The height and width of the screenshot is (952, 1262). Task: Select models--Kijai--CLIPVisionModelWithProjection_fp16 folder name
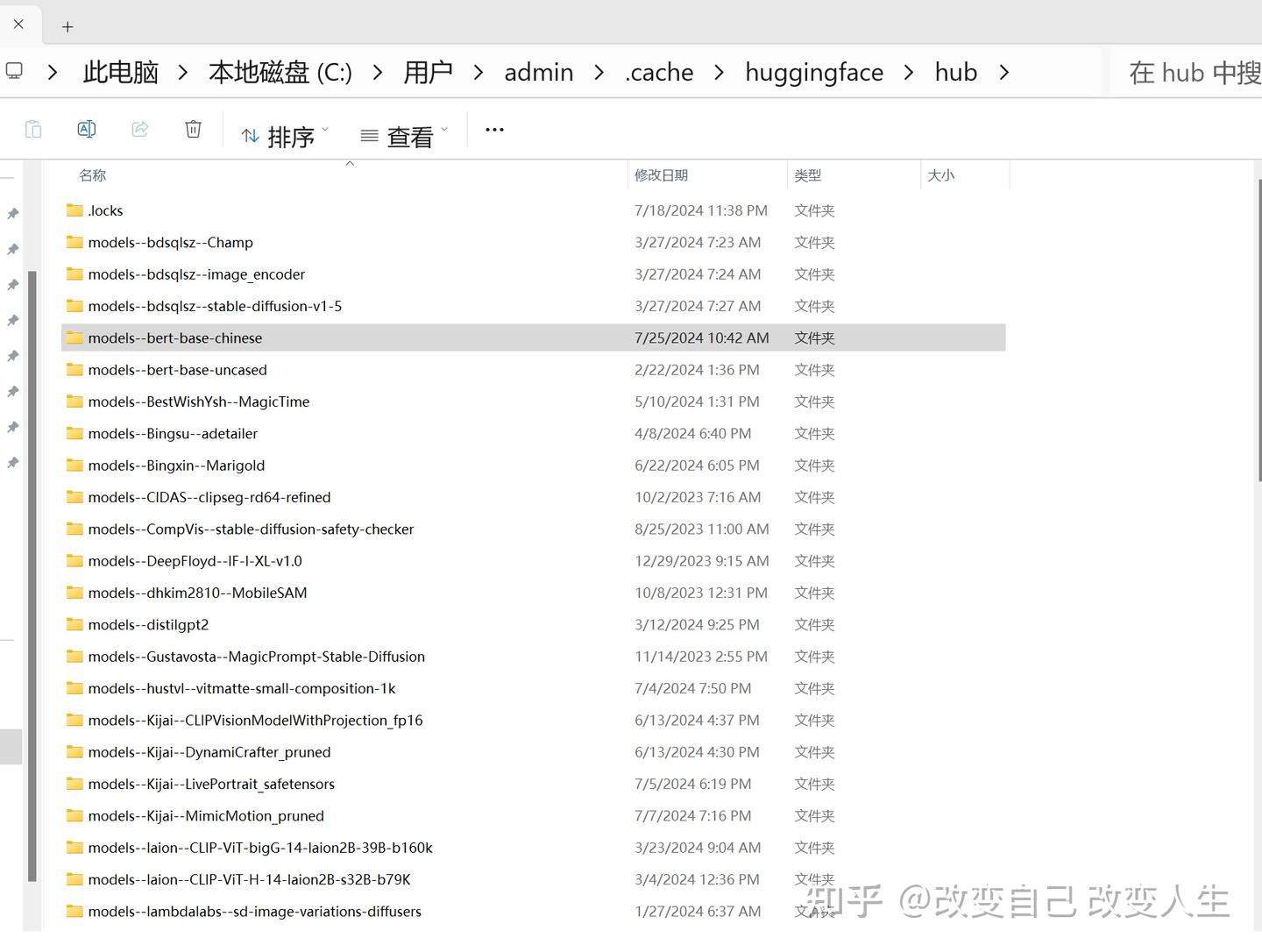(255, 721)
